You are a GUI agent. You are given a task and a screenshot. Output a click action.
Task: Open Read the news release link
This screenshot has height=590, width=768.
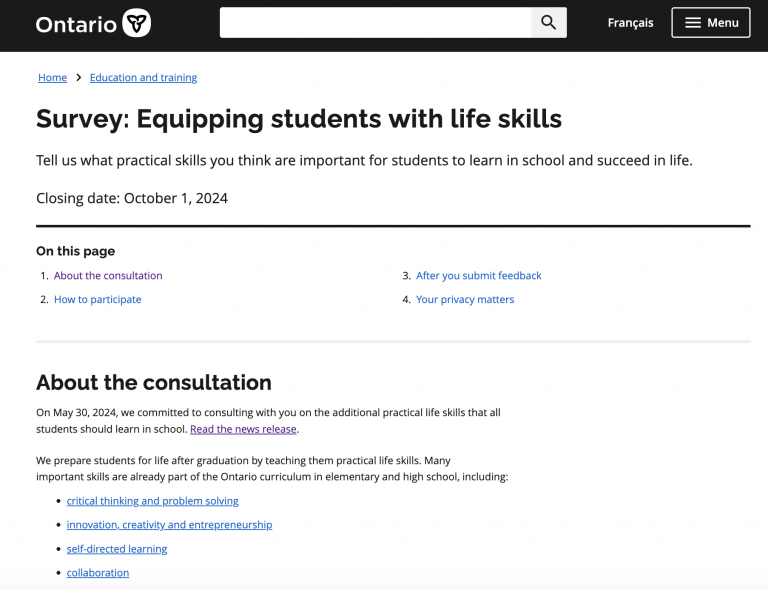(x=243, y=429)
